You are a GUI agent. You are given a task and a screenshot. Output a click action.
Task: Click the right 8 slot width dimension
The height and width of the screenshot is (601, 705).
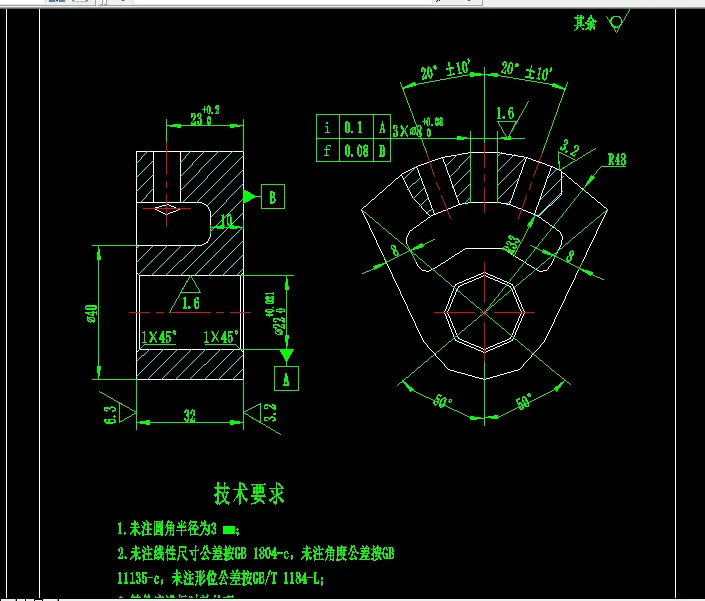coord(569,256)
